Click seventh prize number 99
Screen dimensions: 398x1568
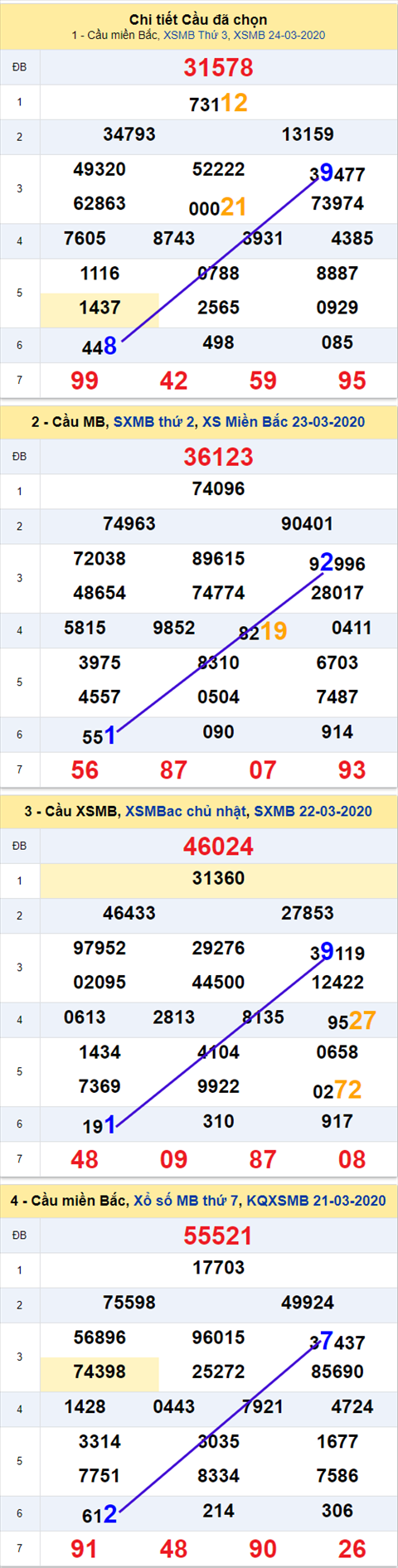click(x=85, y=381)
